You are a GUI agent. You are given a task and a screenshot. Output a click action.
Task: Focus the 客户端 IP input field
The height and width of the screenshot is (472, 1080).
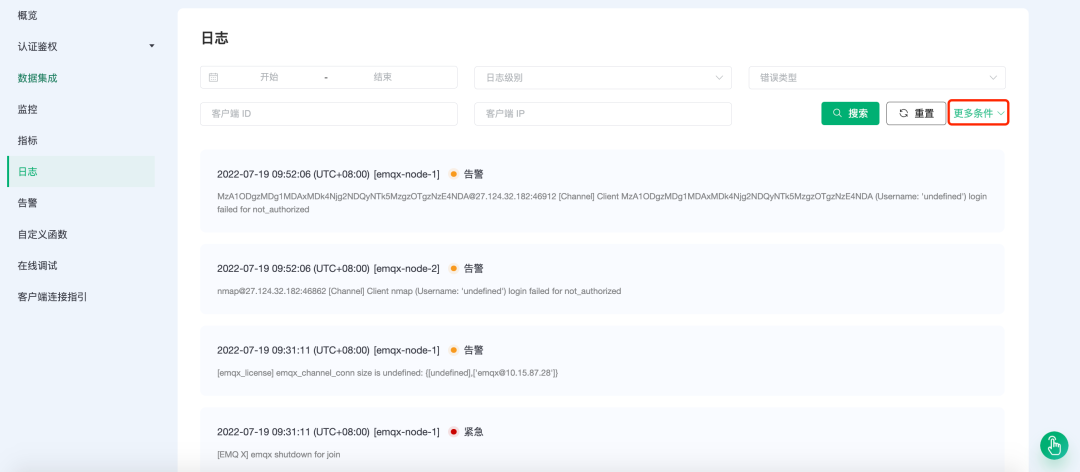[x=603, y=114]
